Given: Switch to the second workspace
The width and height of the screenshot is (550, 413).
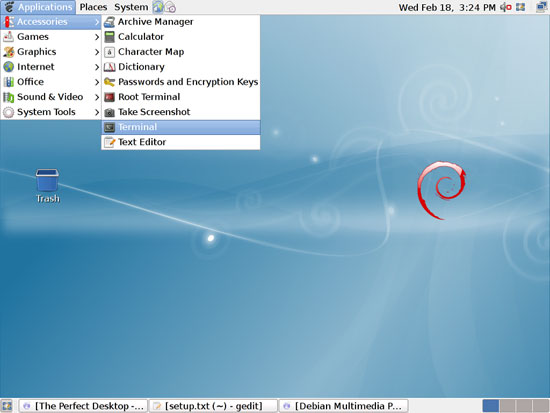Looking at the screenshot, I should [x=508, y=406].
